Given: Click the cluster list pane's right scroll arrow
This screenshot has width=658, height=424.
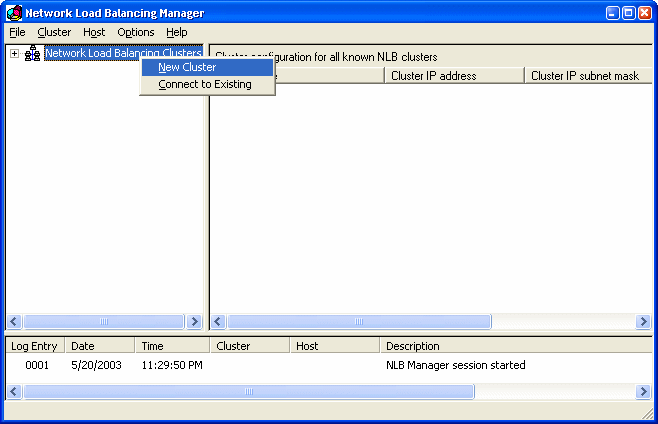Looking at the screenshot, I should tap(643, 322).
